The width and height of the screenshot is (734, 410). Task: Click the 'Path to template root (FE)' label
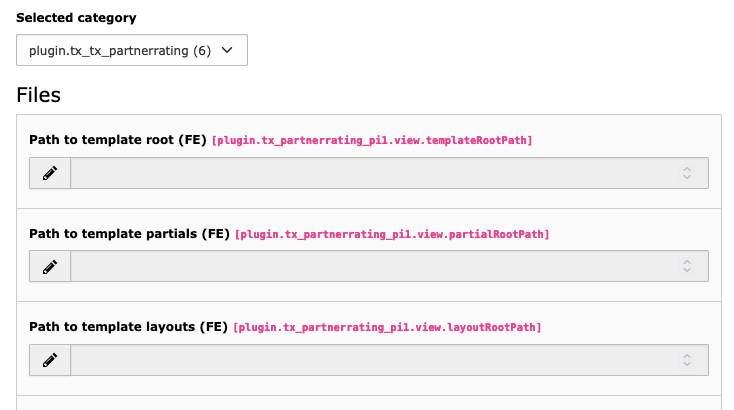click(118, 140)
